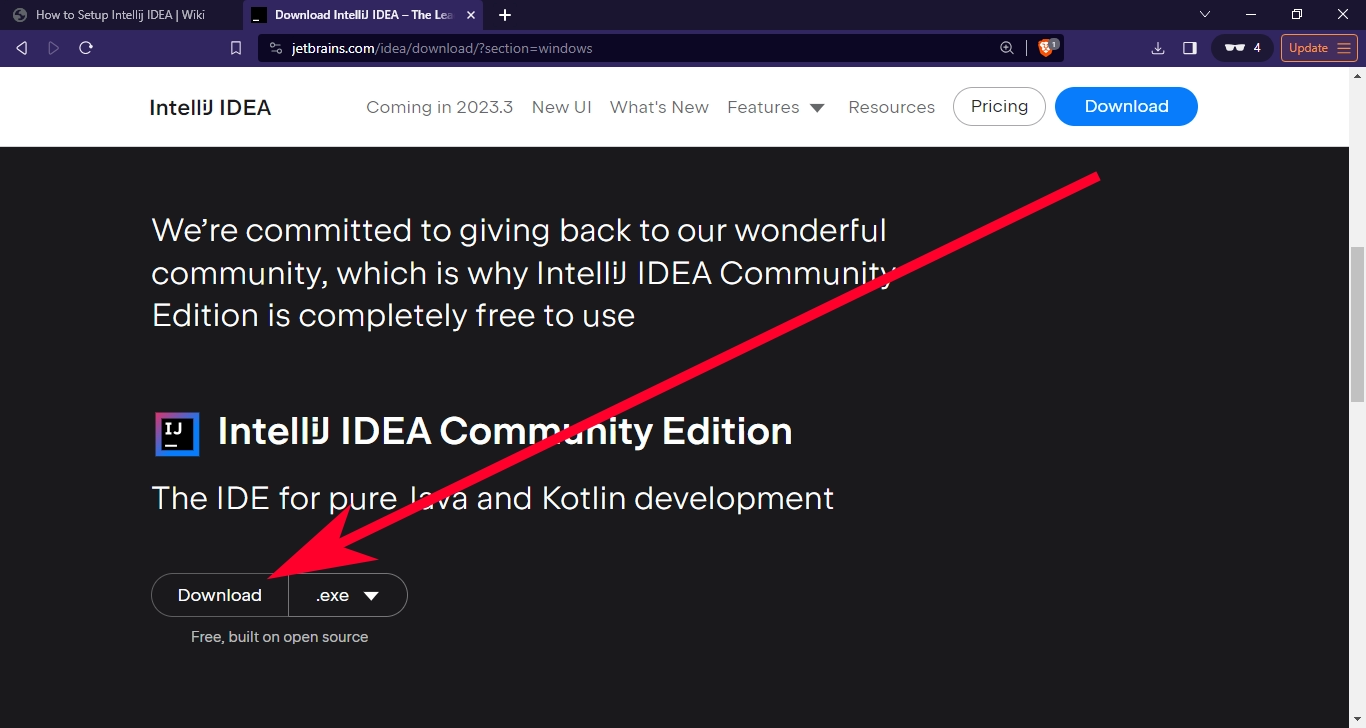Click the page zoom magnifier icon
Viewport: 1366px width, 728px height.
tap(1007, 47)
